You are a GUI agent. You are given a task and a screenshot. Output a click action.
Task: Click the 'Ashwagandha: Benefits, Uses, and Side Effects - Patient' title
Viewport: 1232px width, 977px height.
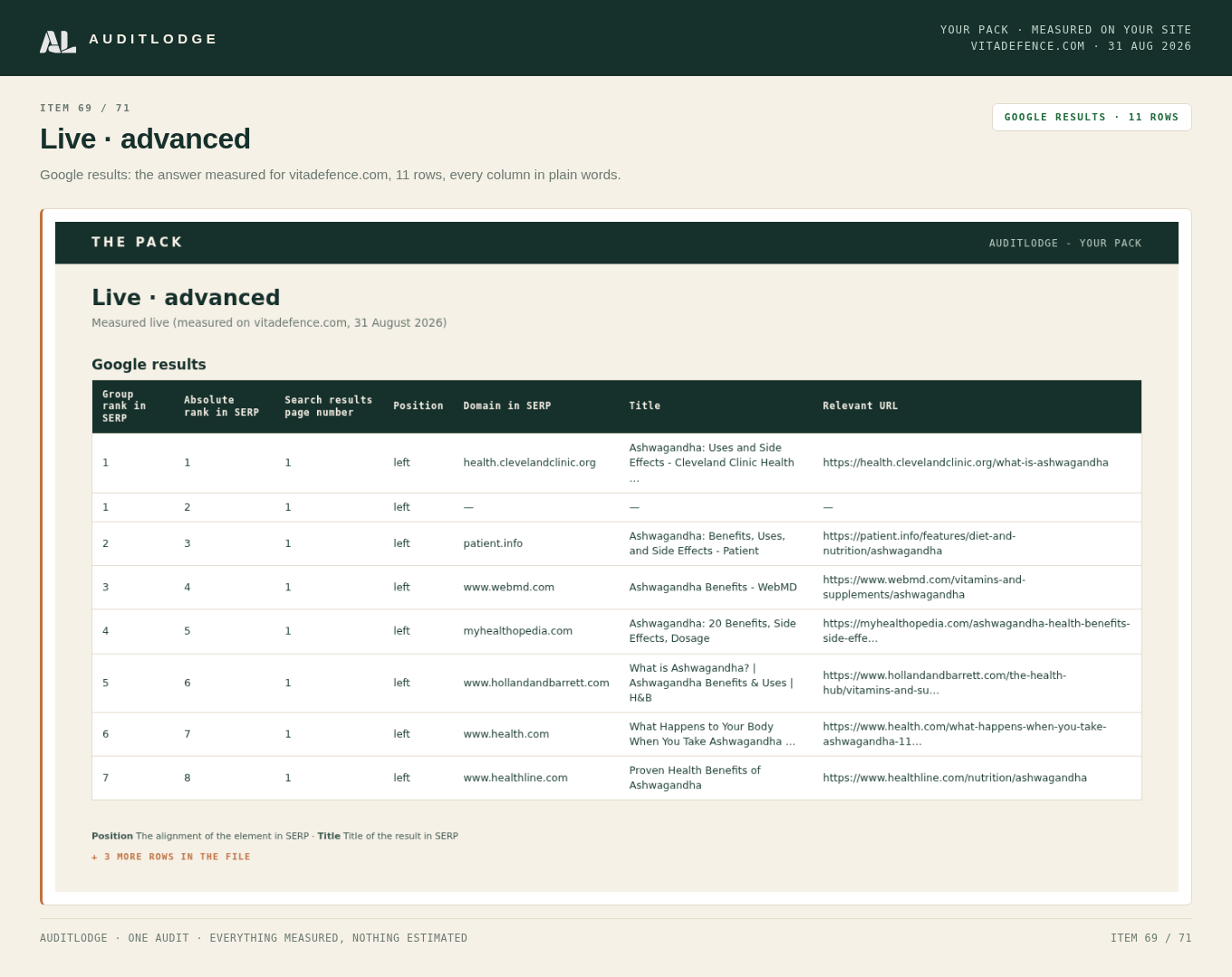[707, 543]
